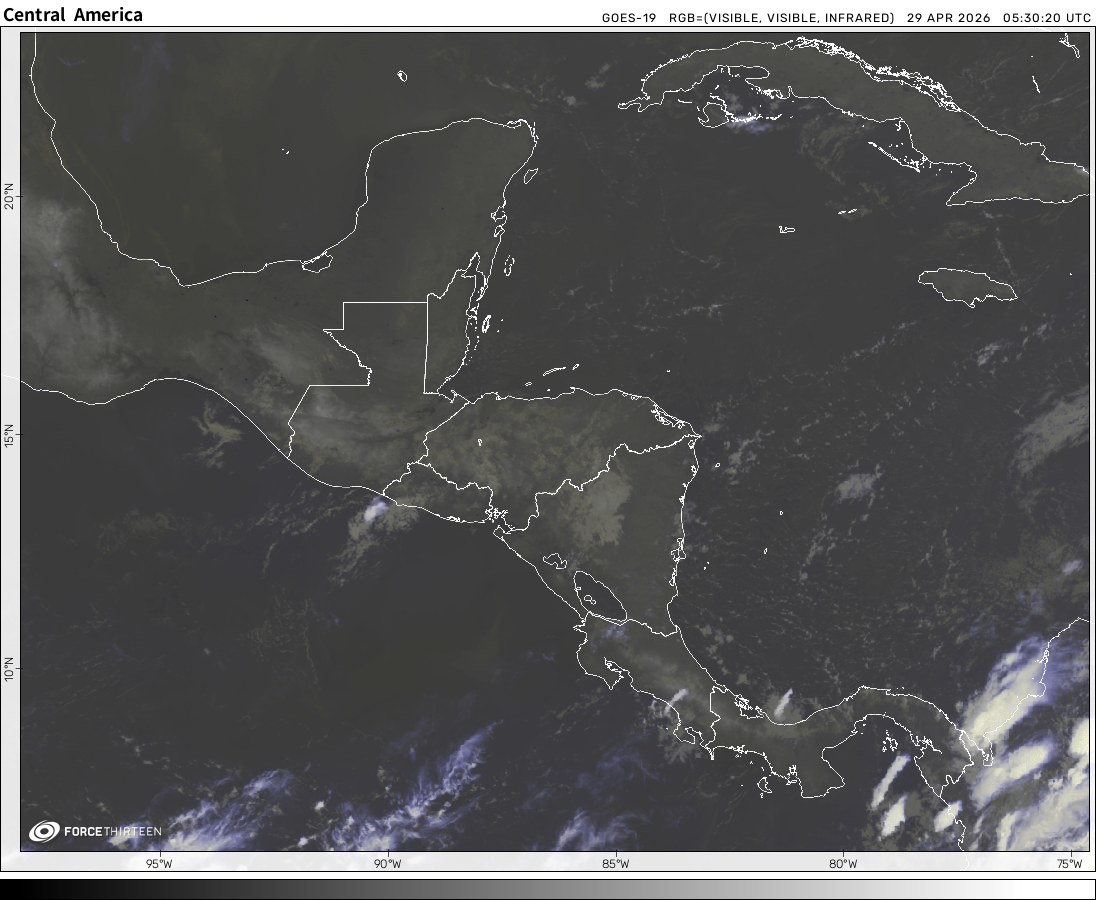
Task: Click the center of the Yucatan Peninsula
Action: 440,190
